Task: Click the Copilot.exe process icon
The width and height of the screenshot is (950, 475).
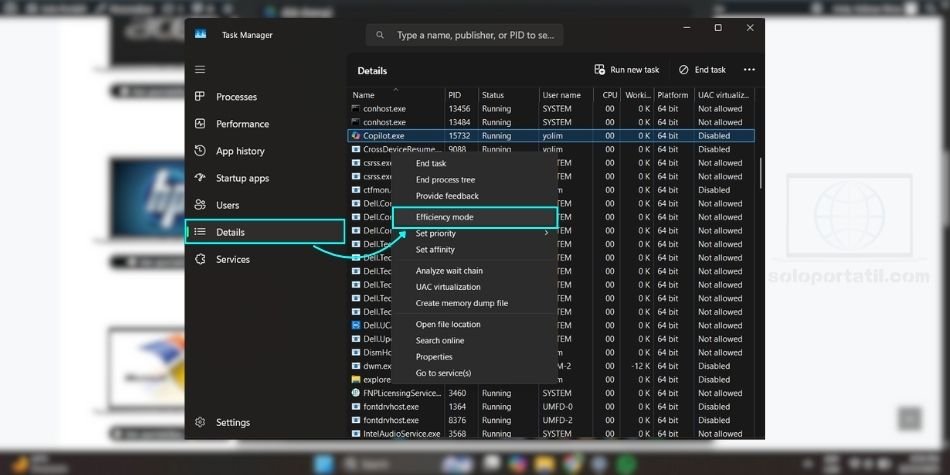Action: (356, 136)
